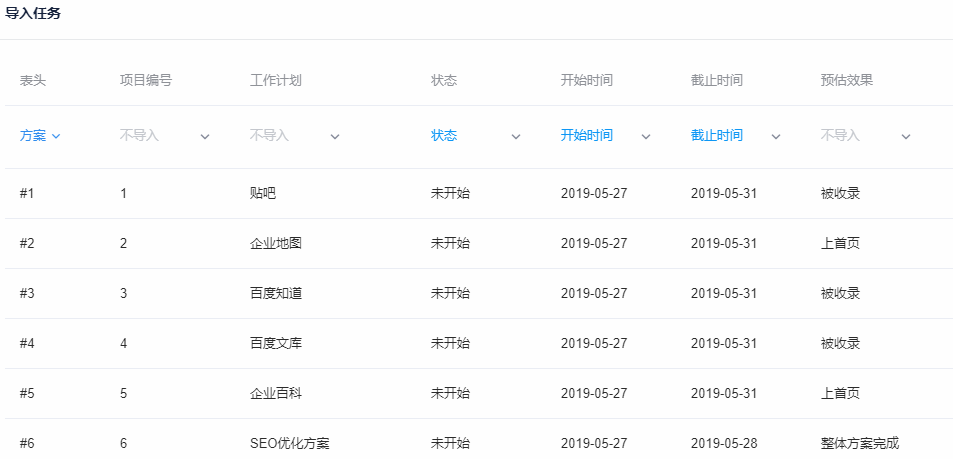The image size is (953, 459).
Task: Click the 工作计划 column header
Action: [276, 80]
